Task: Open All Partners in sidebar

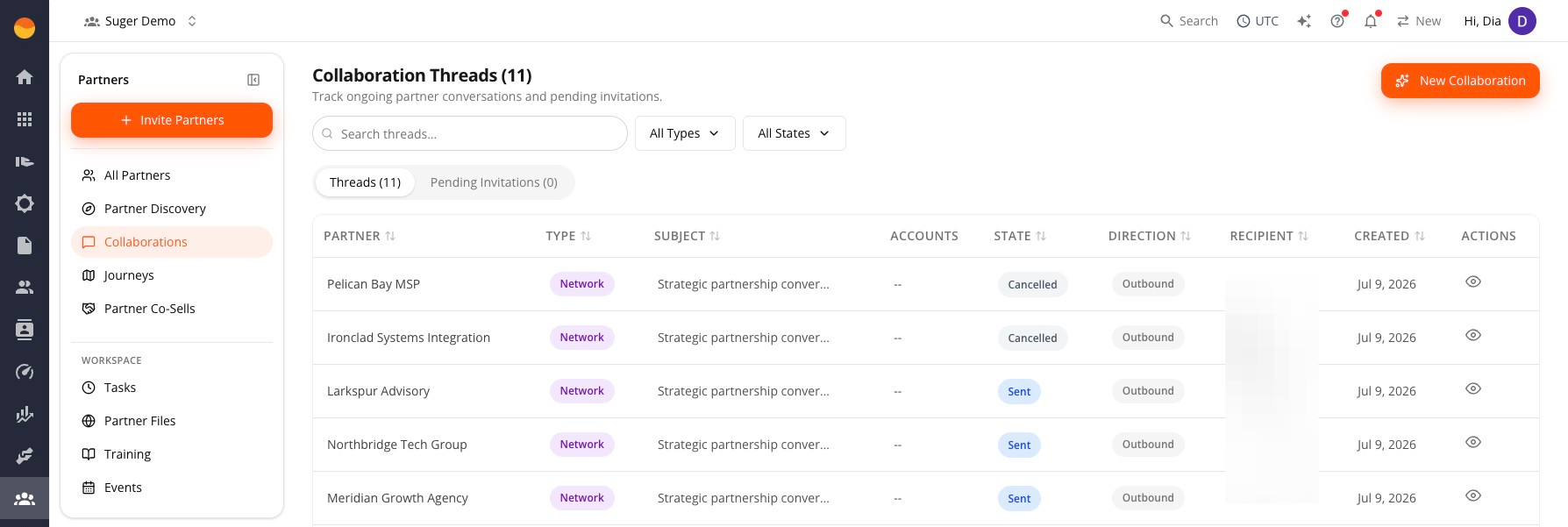Action: pos(172,175)
